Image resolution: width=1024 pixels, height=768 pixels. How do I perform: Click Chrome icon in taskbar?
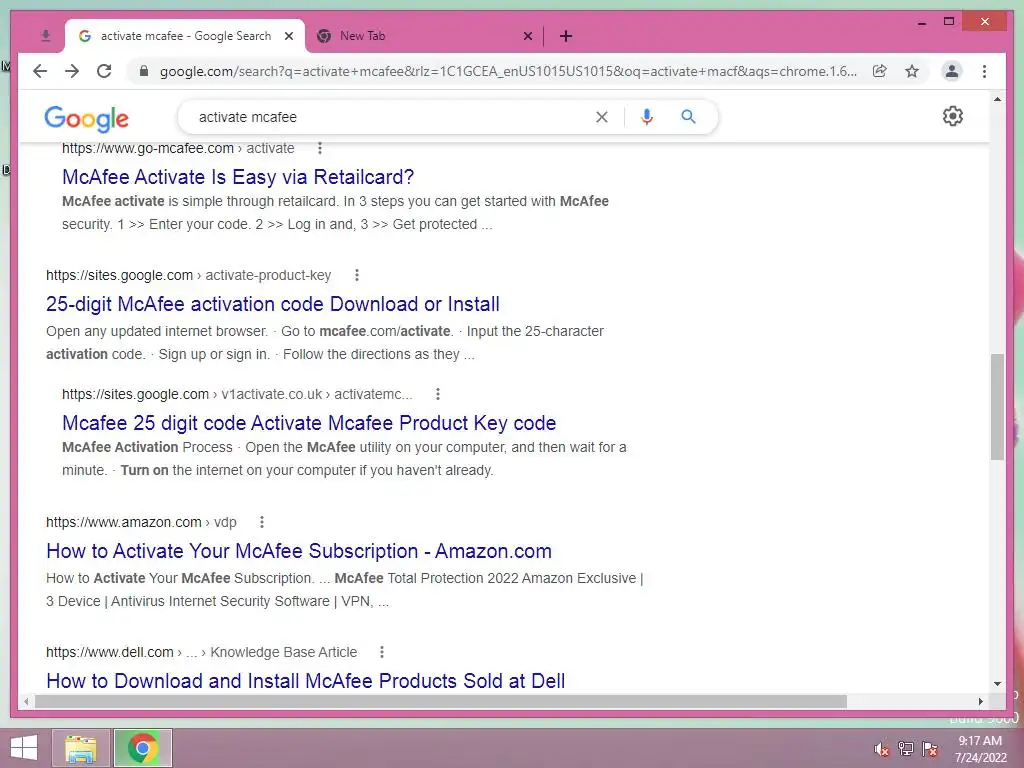[x=143, y=748]
